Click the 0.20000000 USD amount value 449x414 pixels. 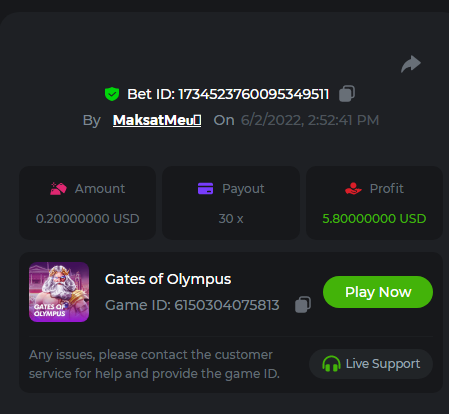point(88,219)
